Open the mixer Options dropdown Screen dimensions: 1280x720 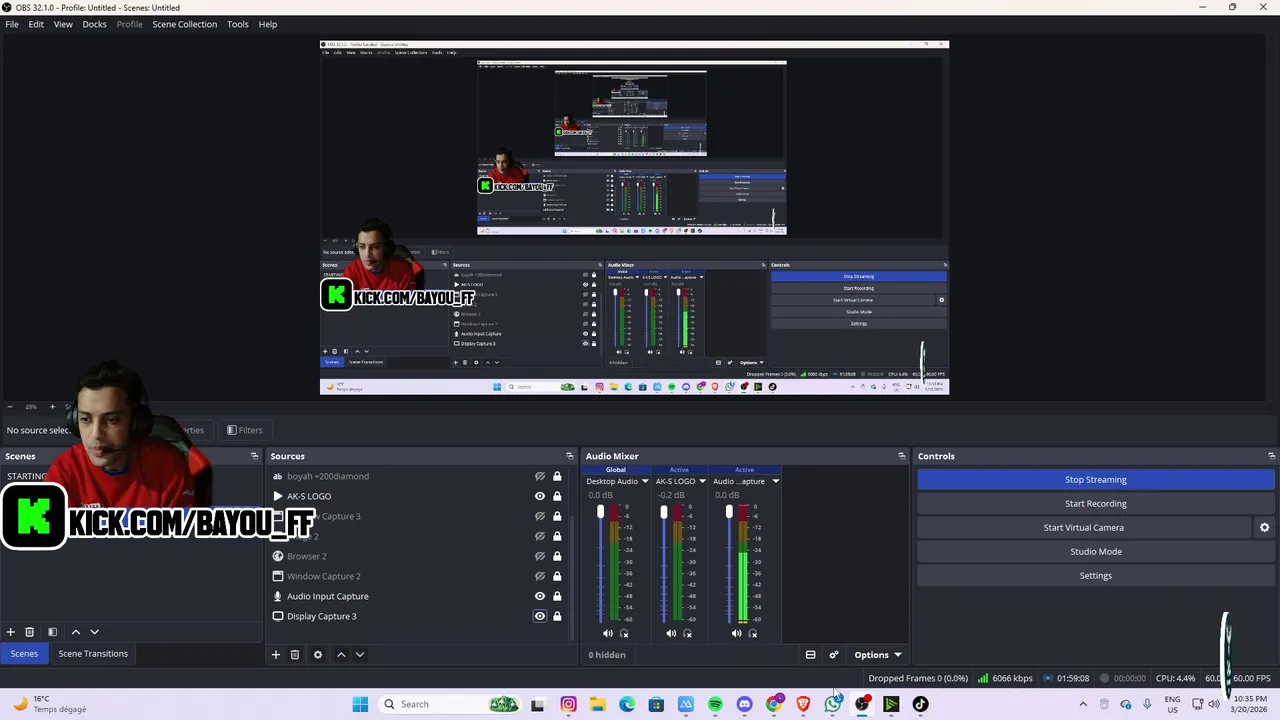pos(877,655)
